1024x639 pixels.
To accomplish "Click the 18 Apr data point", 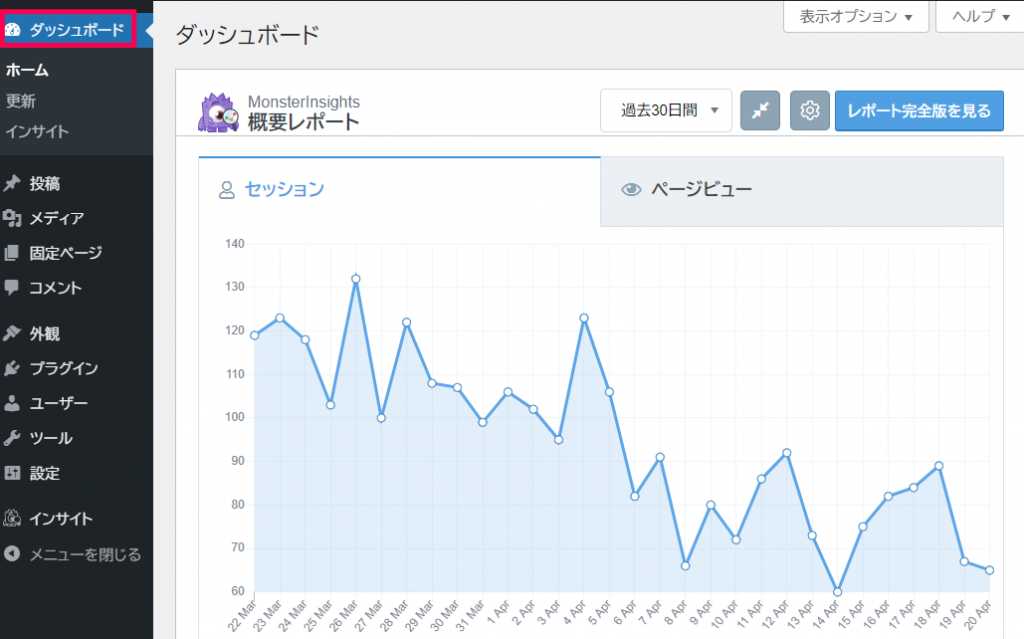I will point(938,466).
